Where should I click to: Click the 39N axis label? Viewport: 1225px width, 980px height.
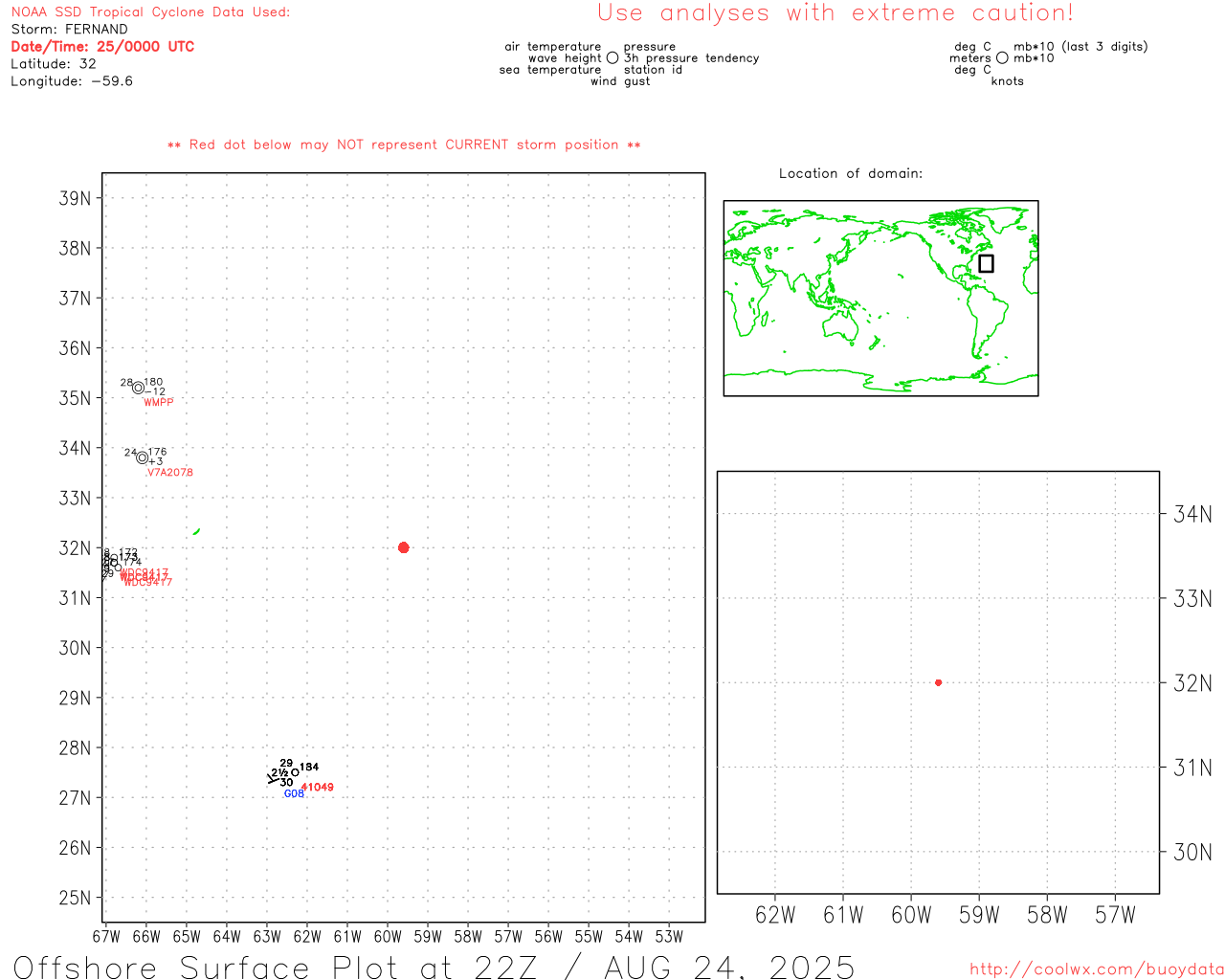pos(75,199)
